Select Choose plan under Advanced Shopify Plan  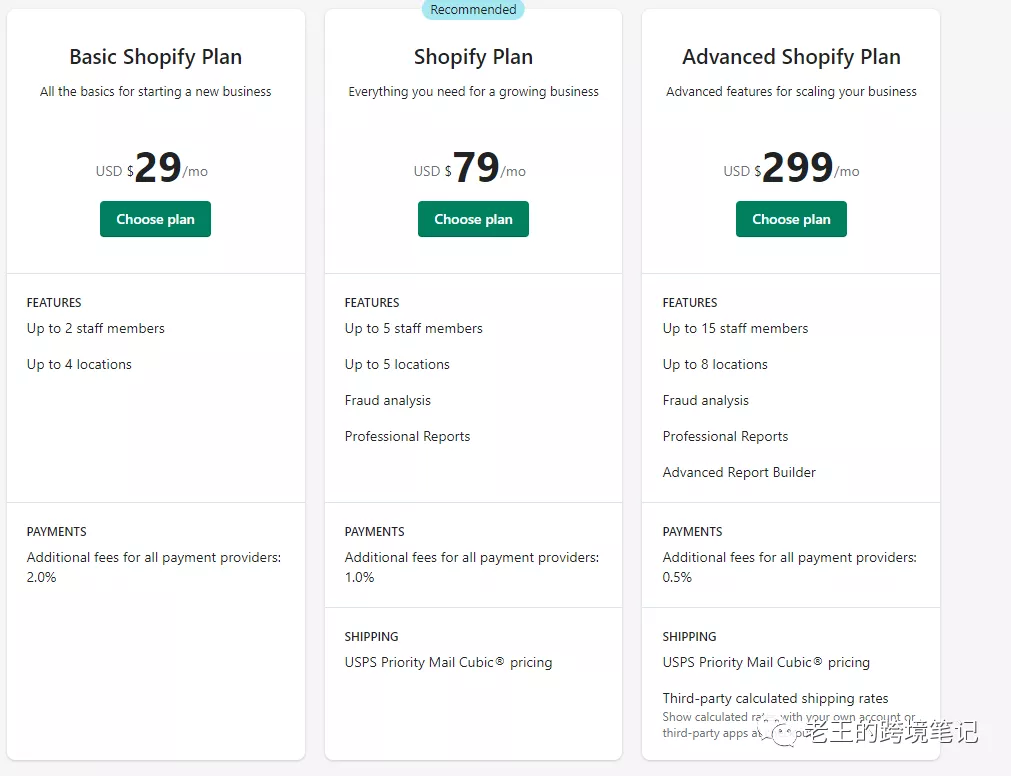(791, 219)
